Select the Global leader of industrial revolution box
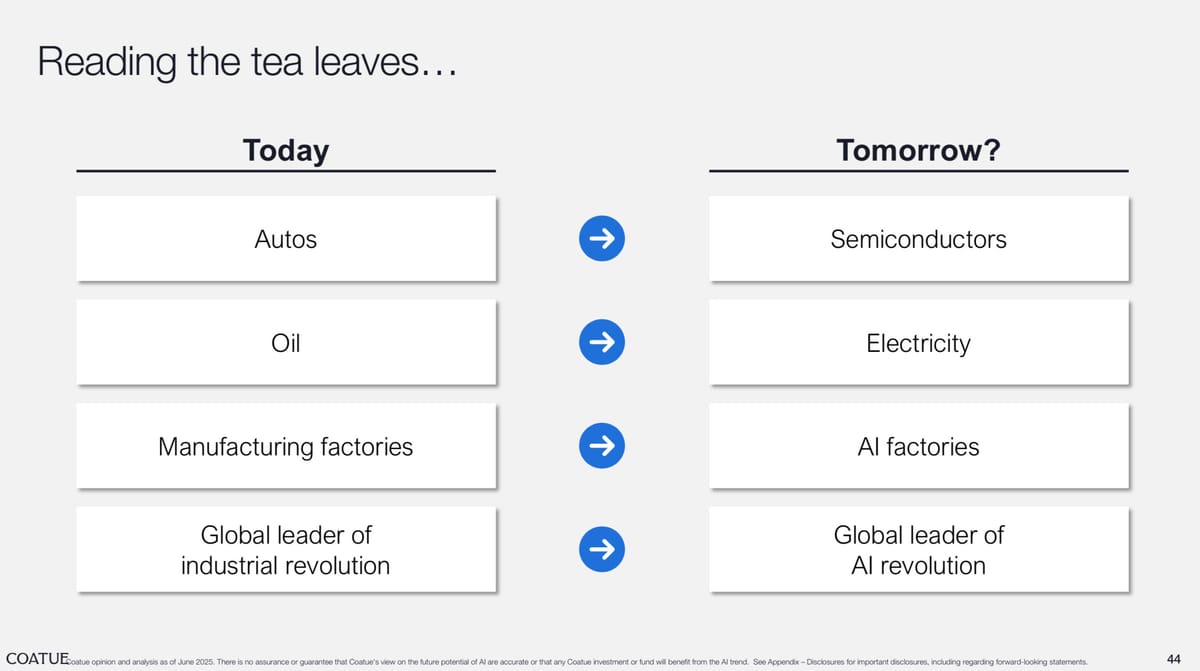Screen dimensions: 1200x671 (x=286, y=549)
